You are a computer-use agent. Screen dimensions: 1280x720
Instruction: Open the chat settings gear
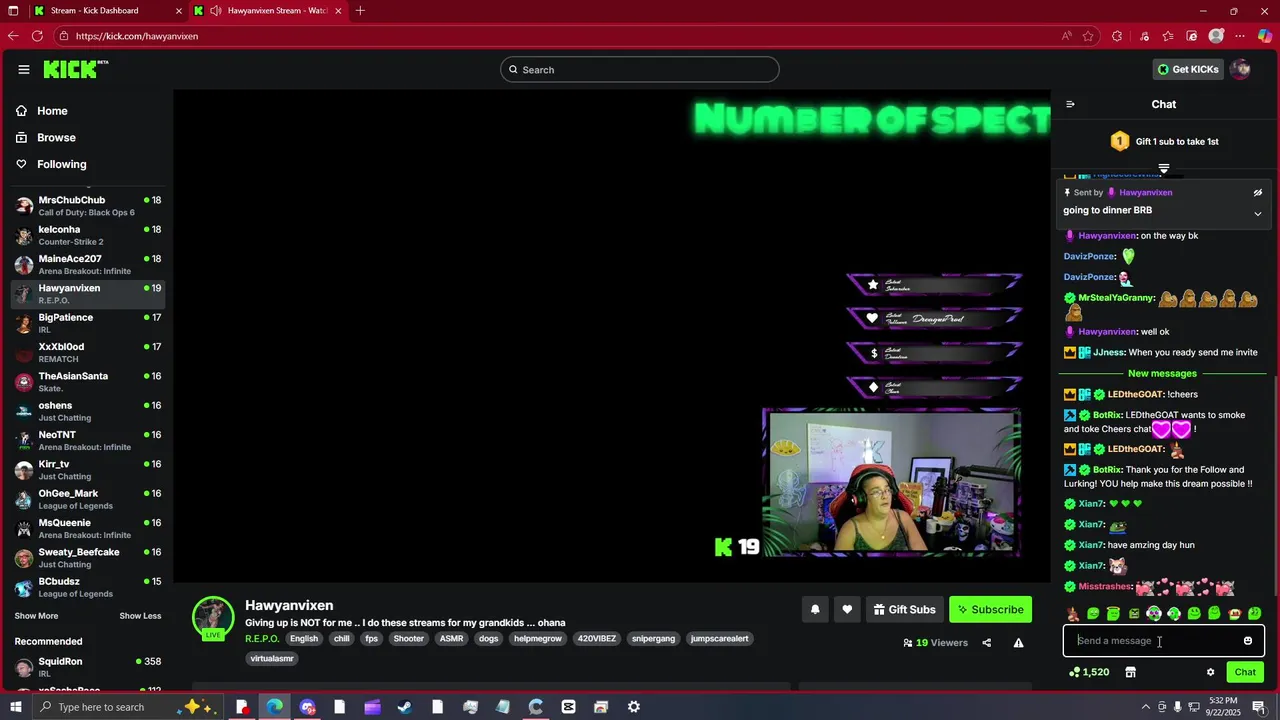[x=1210, y=672]
